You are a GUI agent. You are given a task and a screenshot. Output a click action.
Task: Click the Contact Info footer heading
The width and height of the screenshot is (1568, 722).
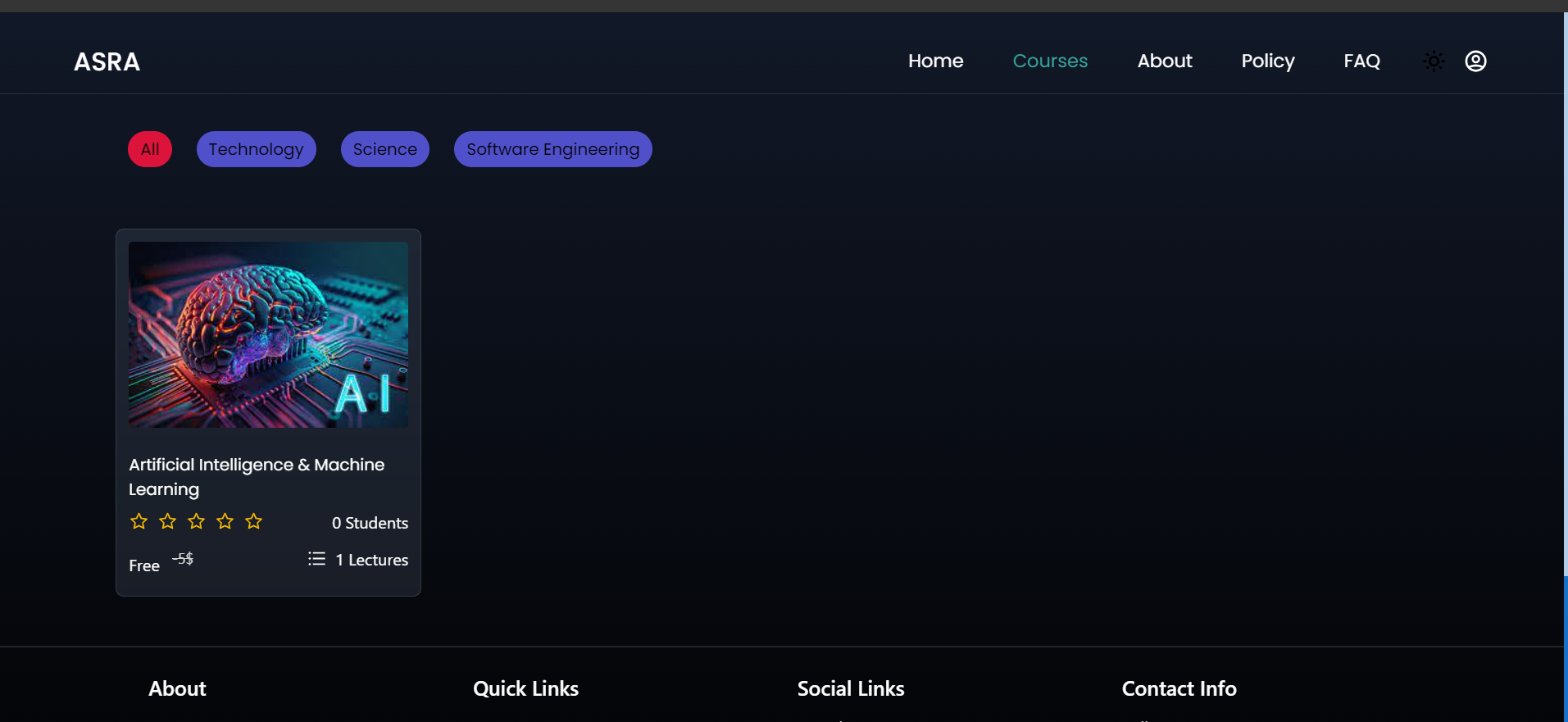[1179, 688]
